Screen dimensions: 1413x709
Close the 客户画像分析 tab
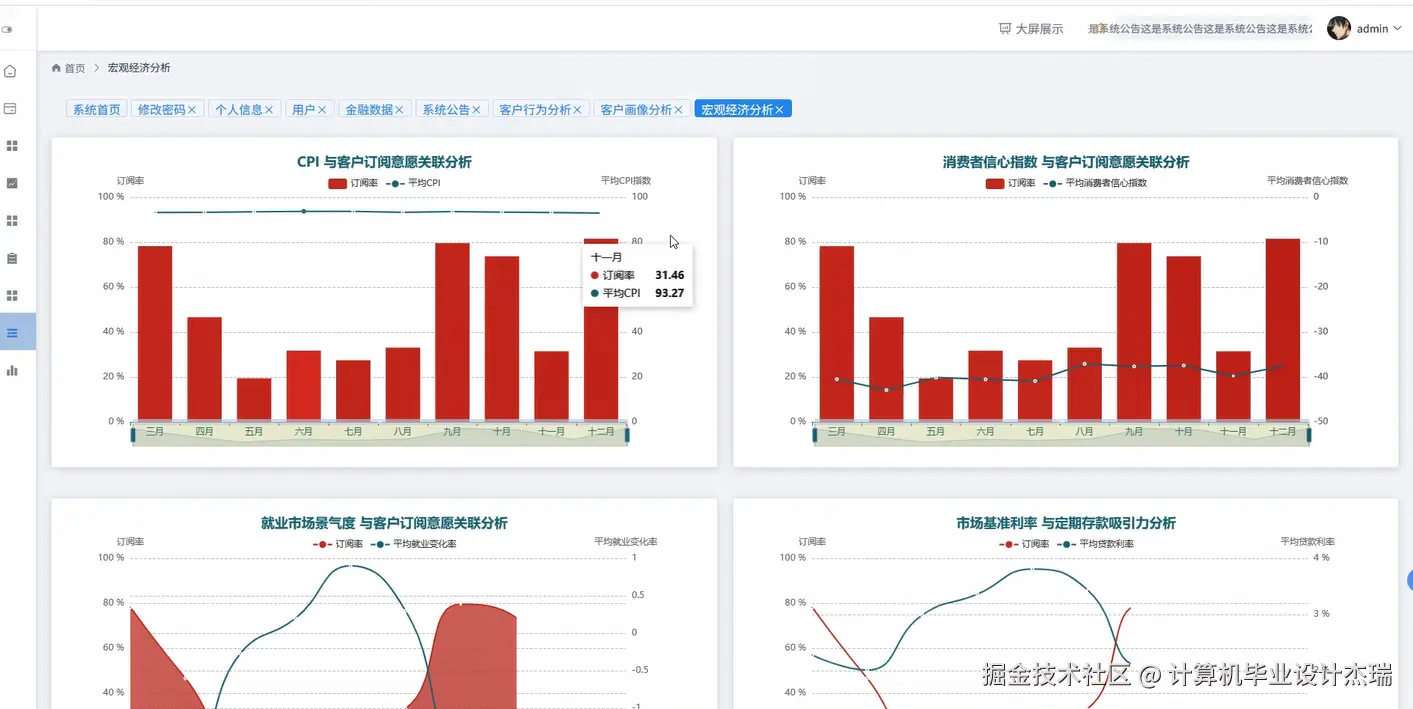(x=678, y=109)
